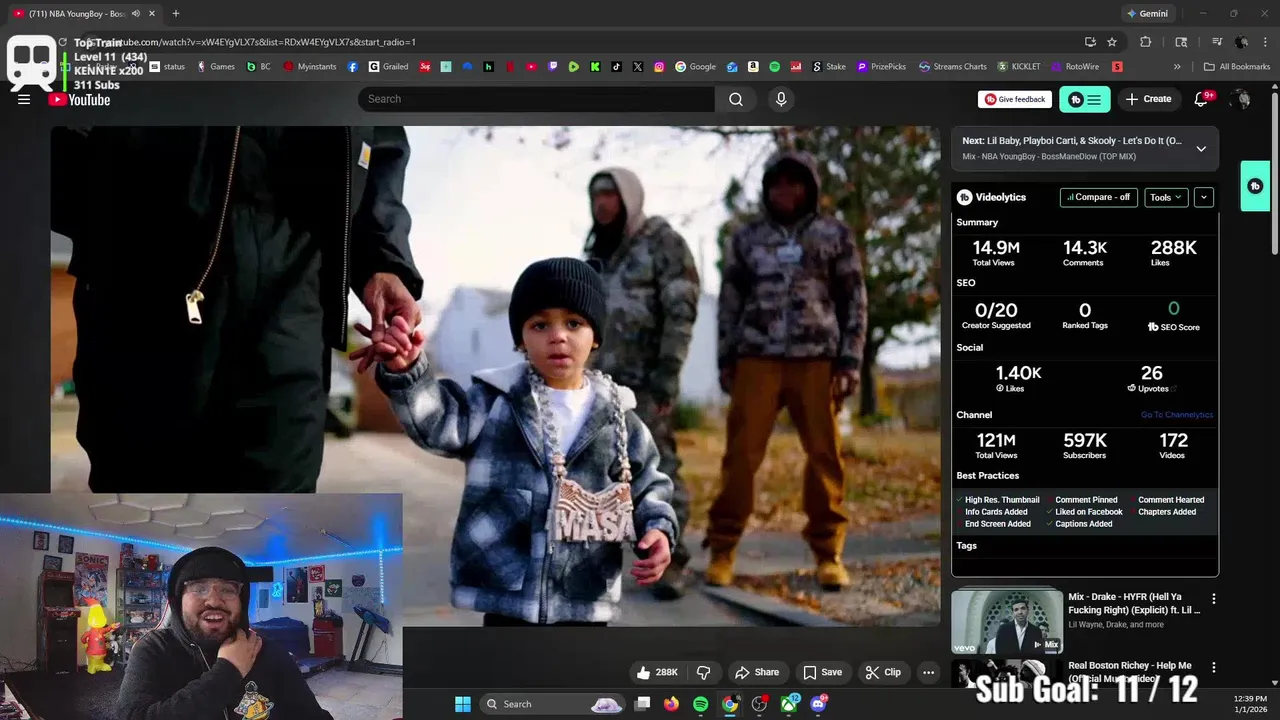
Task: Show more bookmarks overflow chevron
Action: [x=1177, y=67]
